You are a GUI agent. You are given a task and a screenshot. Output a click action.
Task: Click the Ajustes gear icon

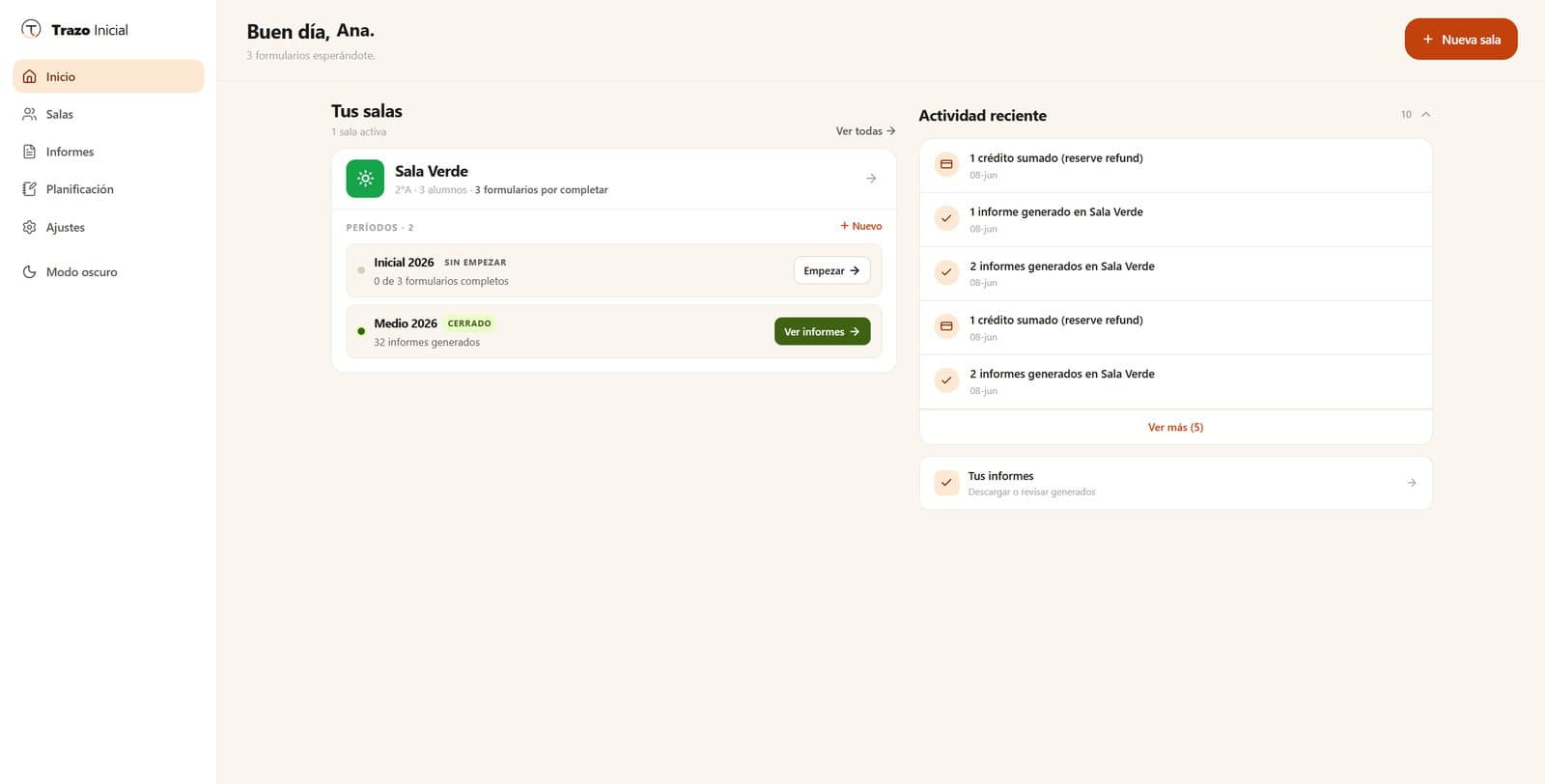click(29, 227)
